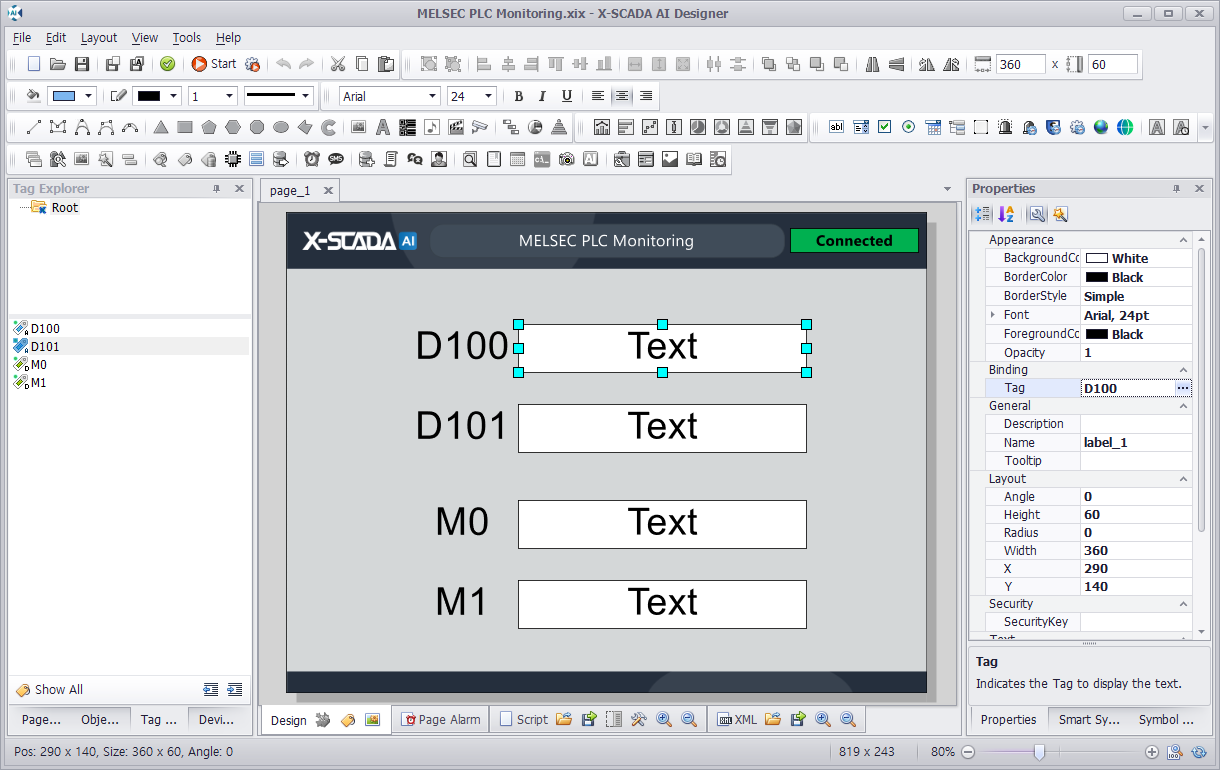Image resolution: width=1220 pixels, height=770 pixels.
Task: Switch to the Page Alarm tab
Action: (441, 719)
